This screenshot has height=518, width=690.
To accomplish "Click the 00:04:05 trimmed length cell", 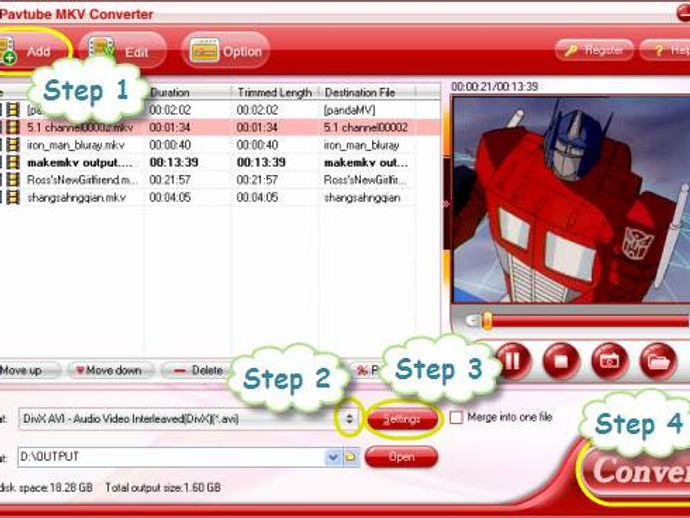I will 257,197.
